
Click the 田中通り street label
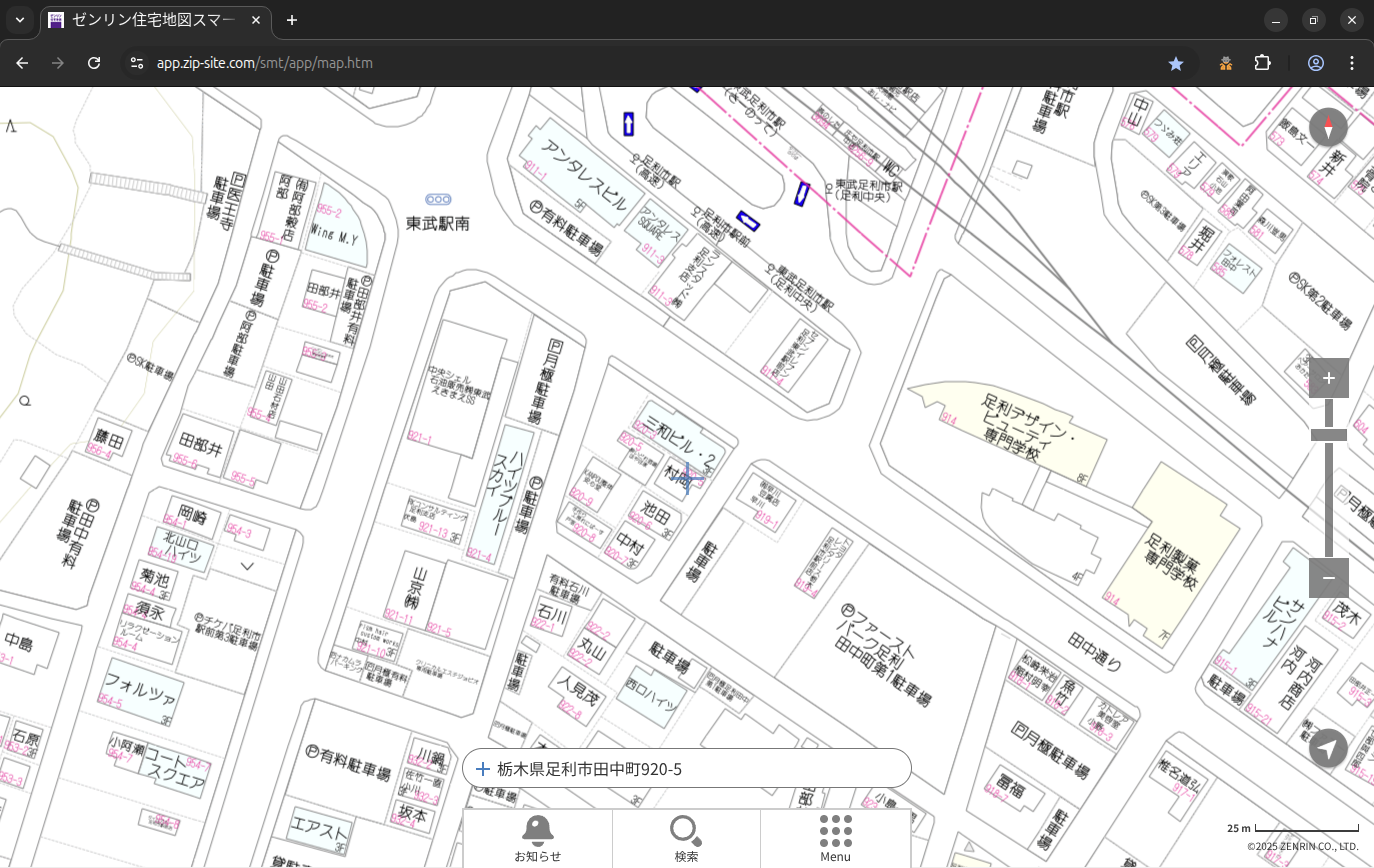coord(1095,652)
